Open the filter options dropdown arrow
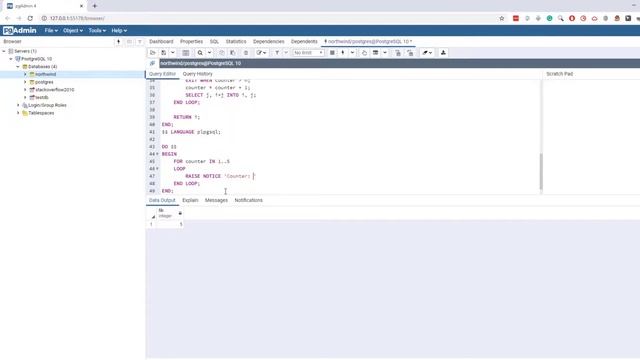Image resolution: width=640 pixels, height=360 pixels. (x=286, y=53)
